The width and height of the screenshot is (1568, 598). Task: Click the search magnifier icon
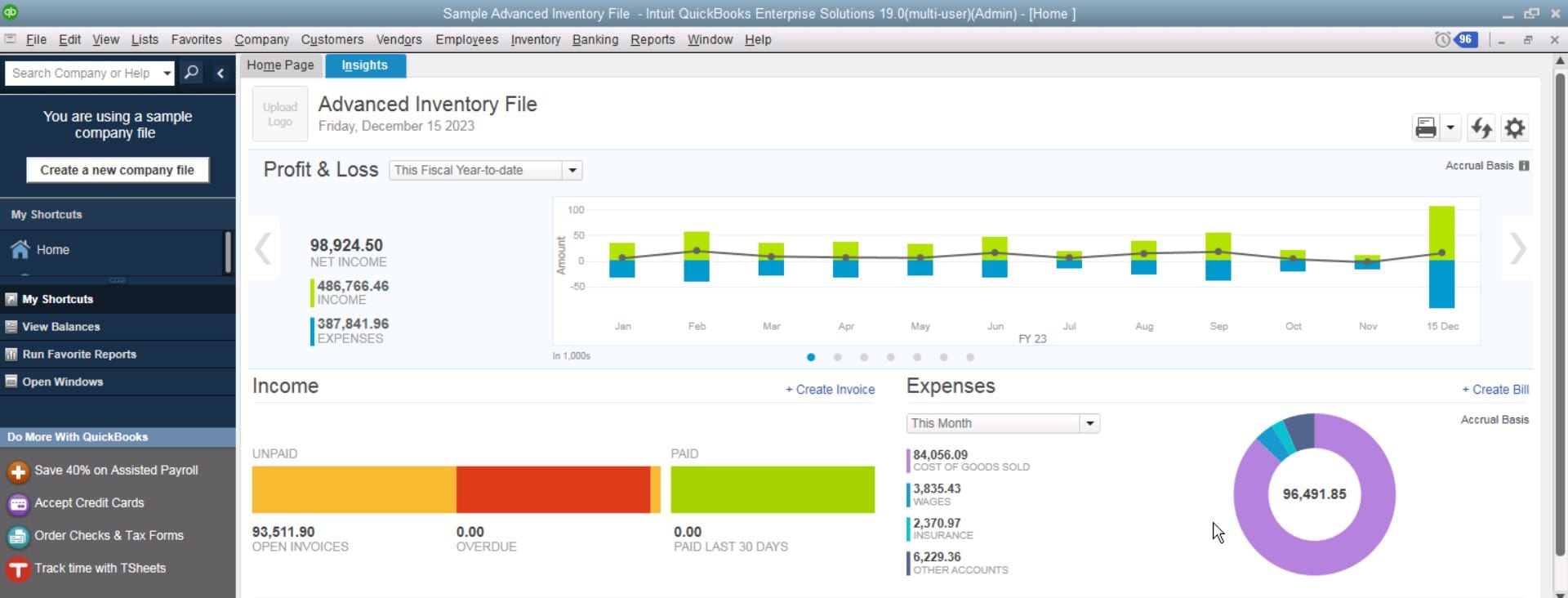coord(191,73)
